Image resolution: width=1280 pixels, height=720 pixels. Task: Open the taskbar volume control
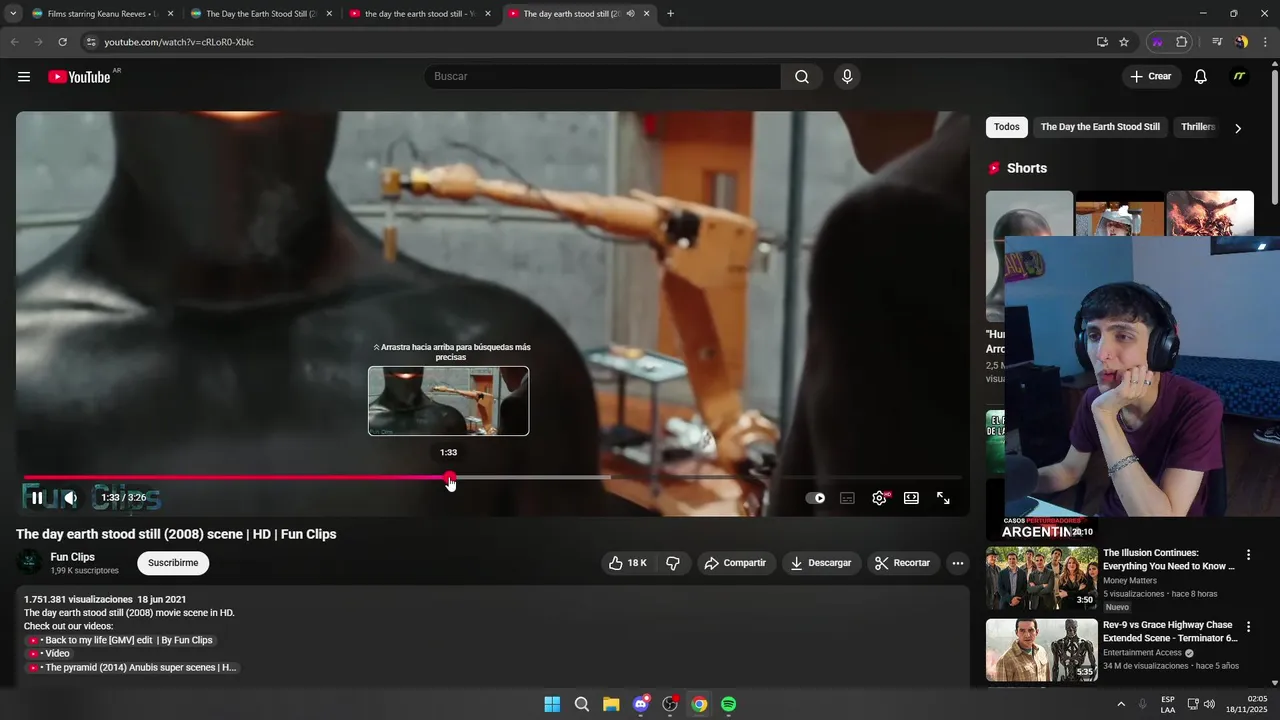1209,704
